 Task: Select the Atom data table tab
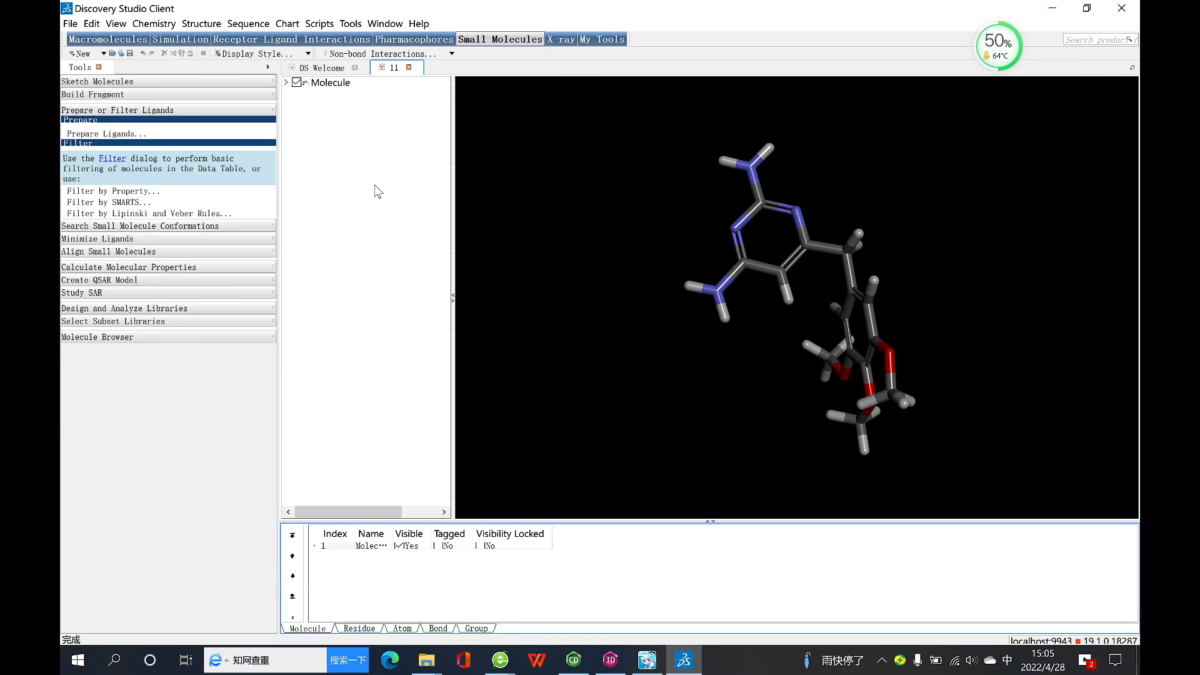tap(402, 629)
